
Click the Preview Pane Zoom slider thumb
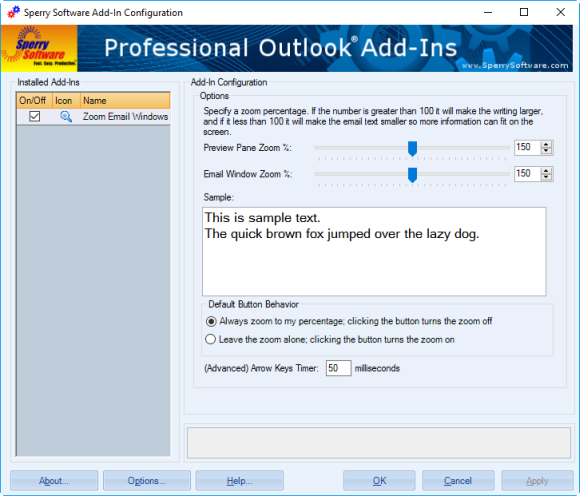point(412,148)
